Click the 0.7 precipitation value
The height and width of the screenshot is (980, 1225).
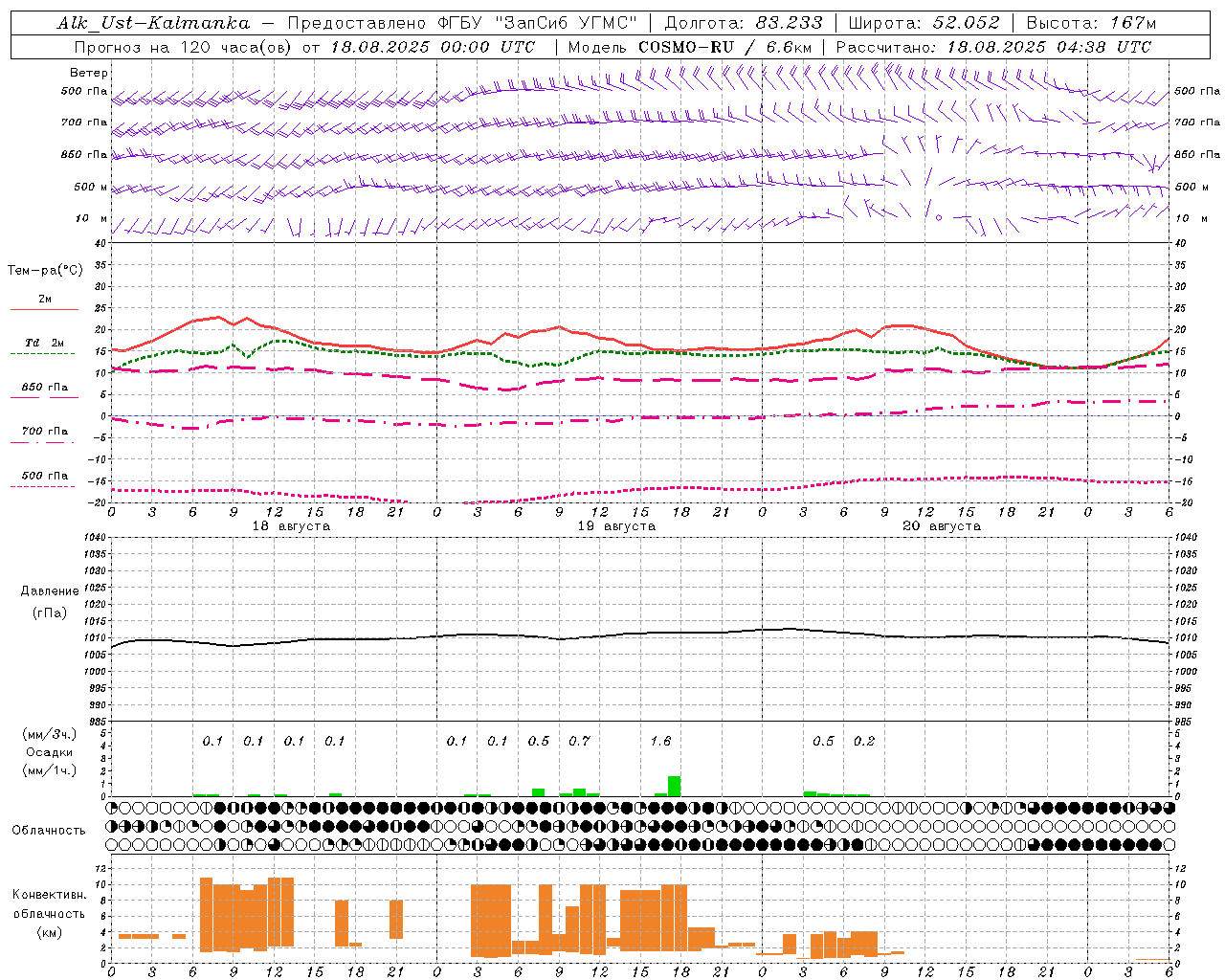pos(579,741)
